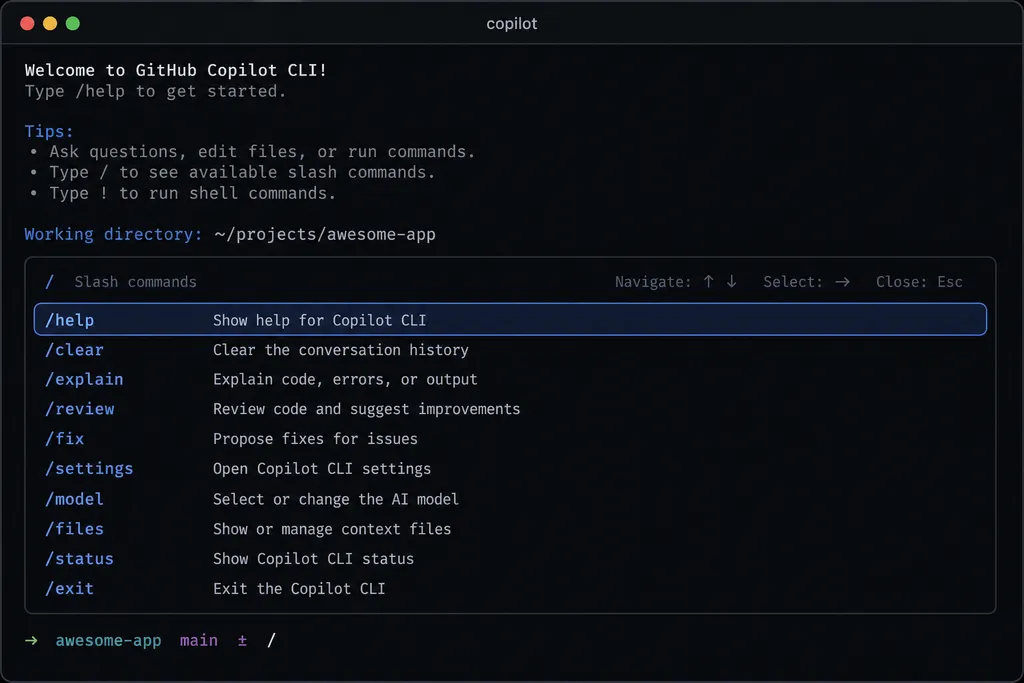Pick the /status command
This screenshot has height=683, width=1024.
[x=510, y=559]
